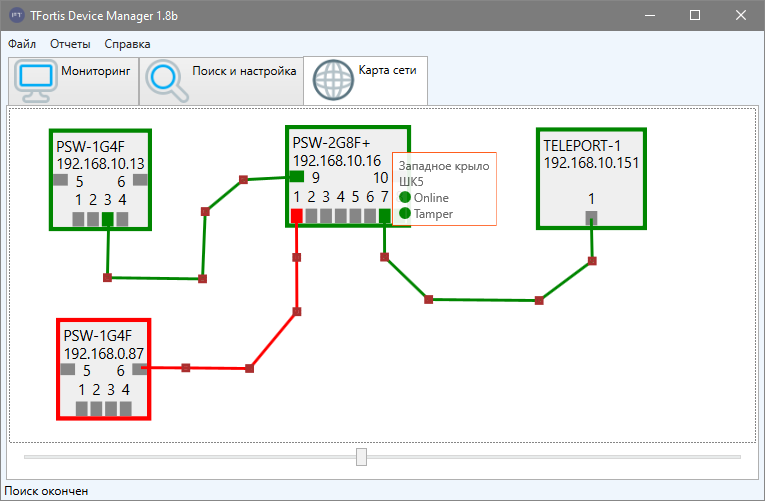
Task: Switch to the Мониторинг tab
Action: pos(74,80)
